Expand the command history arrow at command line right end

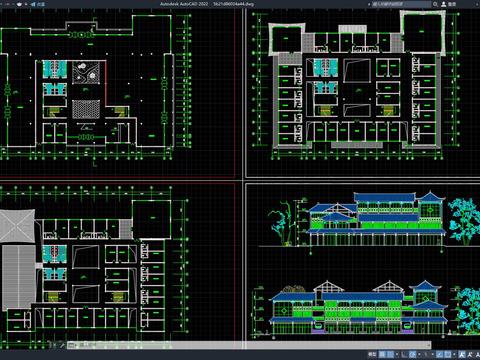pos(428,345)
